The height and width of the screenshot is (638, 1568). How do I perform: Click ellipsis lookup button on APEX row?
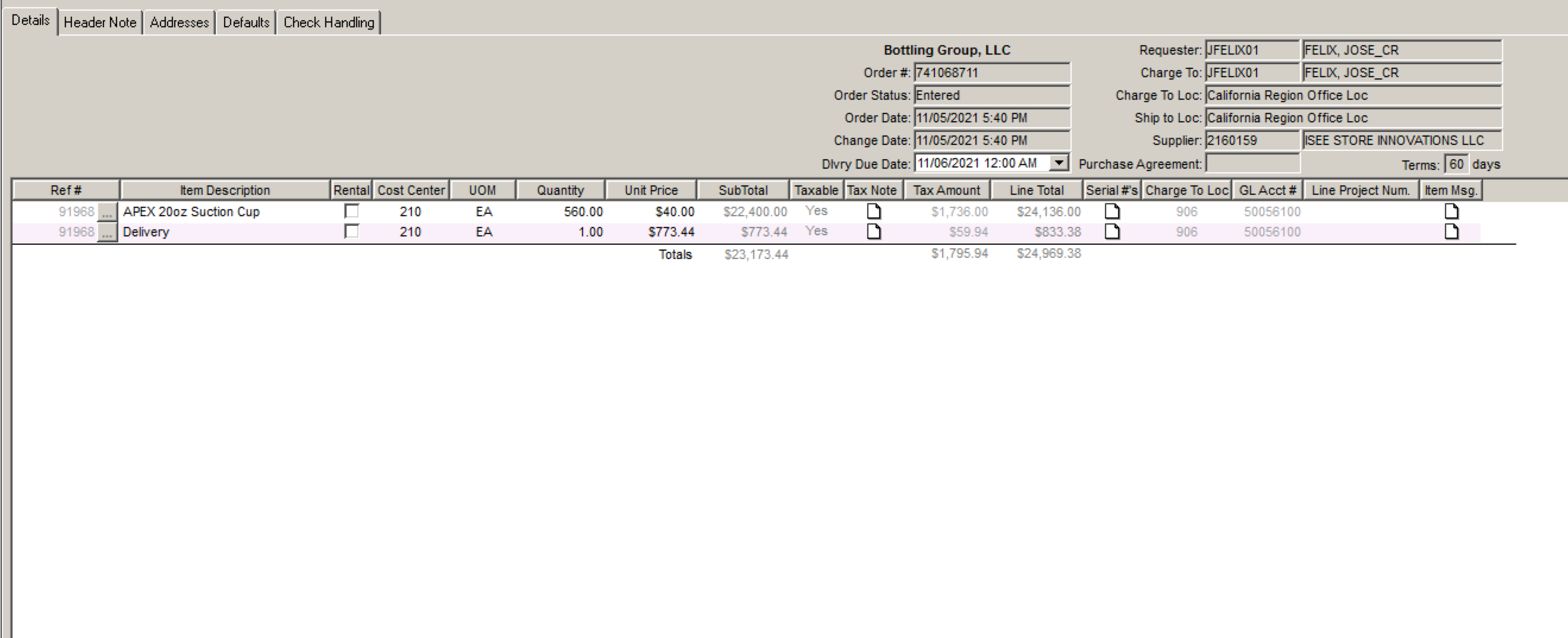coord(107,212)
